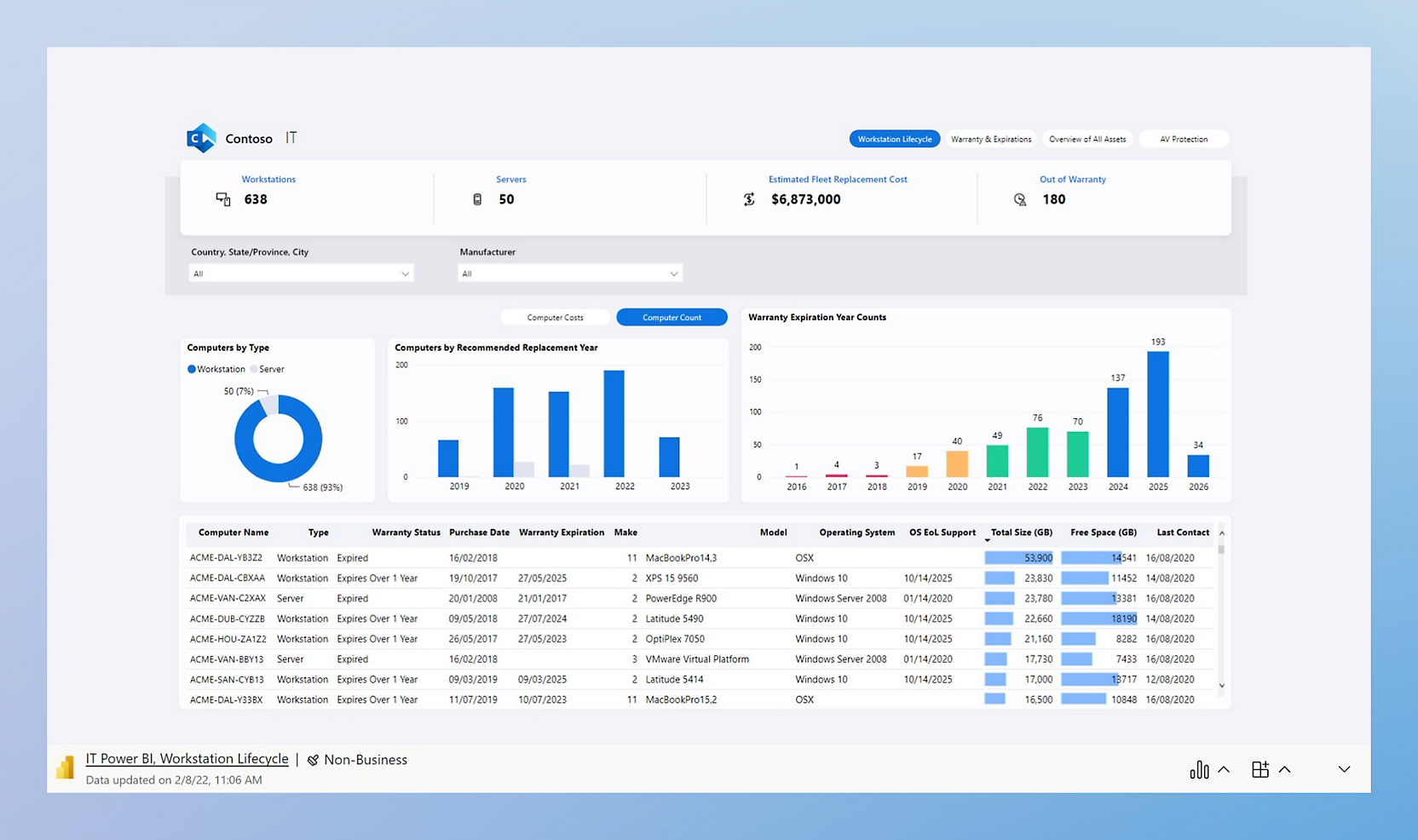This screenshot has height=840, width=1418.
Task: Select row ACME-DAL-YB3Z2
Action: click(699, 558)
